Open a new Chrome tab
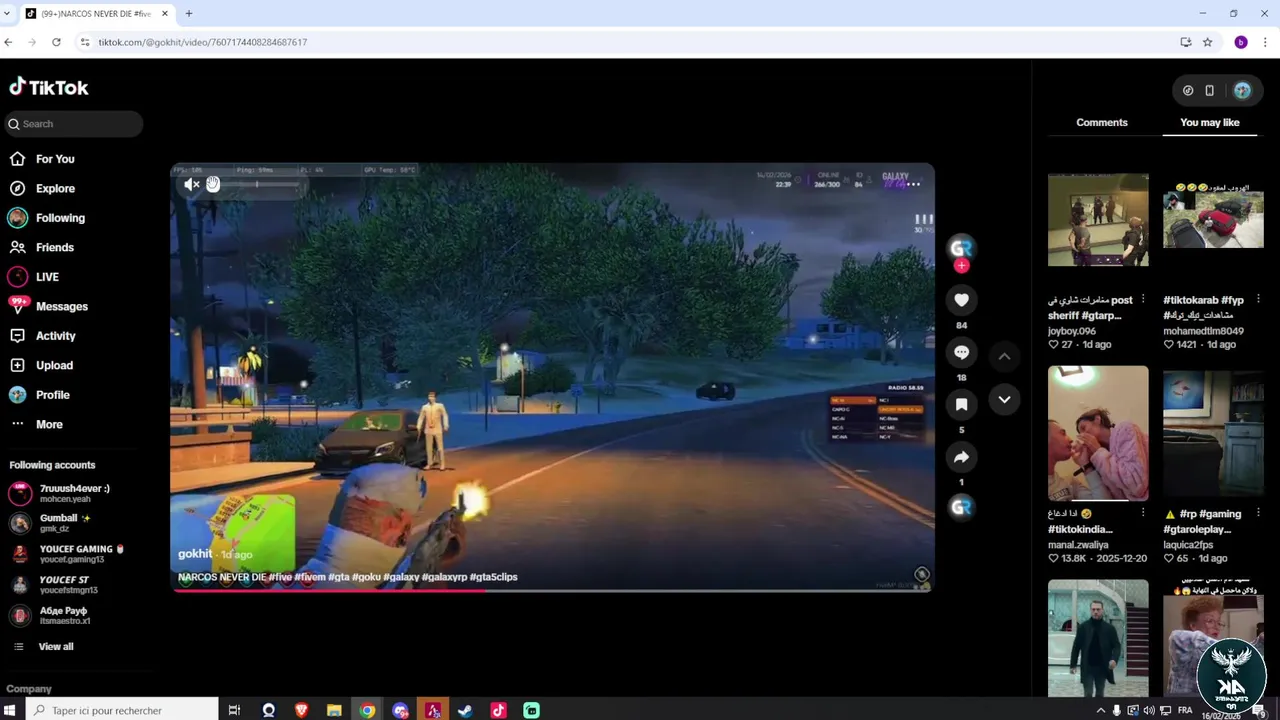Viewport: 1280px width, 720px height. tap(188, 14)
